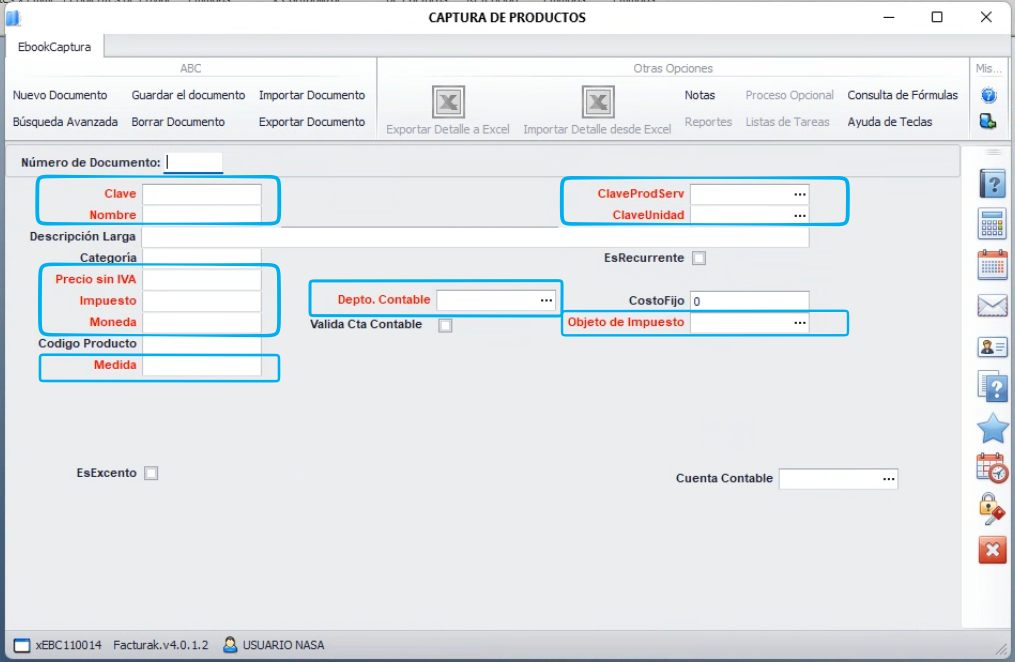The image size is (1015, 662).
Task: Click the user icon beside USUARIO NASA
Action: [x=230, y=645]
